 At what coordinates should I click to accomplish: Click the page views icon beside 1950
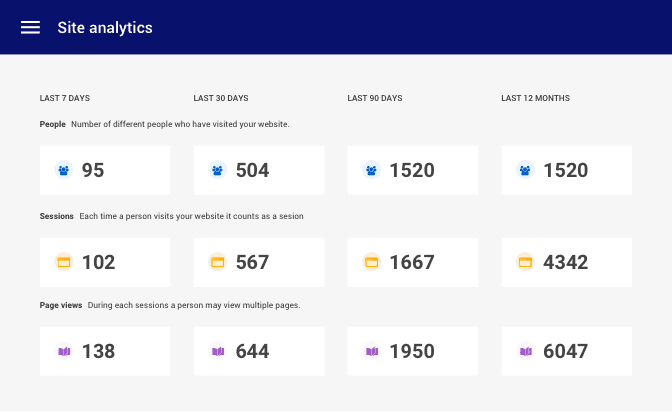(x=372, y=351)
